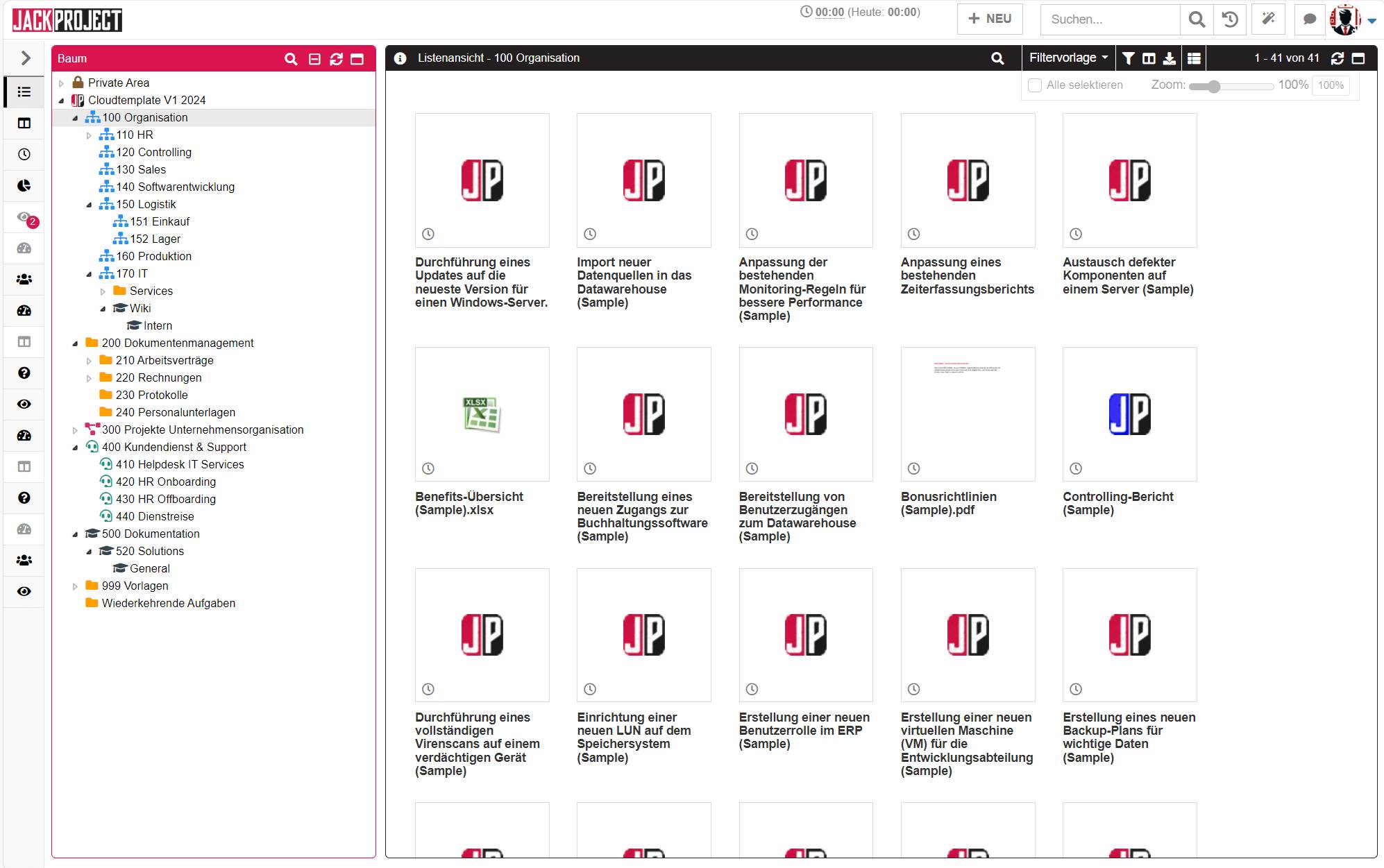The height and width of the screenshot is (868, 1384).
Task: Collapse the 500 Dokumentation node
Action: coord(75,534)
